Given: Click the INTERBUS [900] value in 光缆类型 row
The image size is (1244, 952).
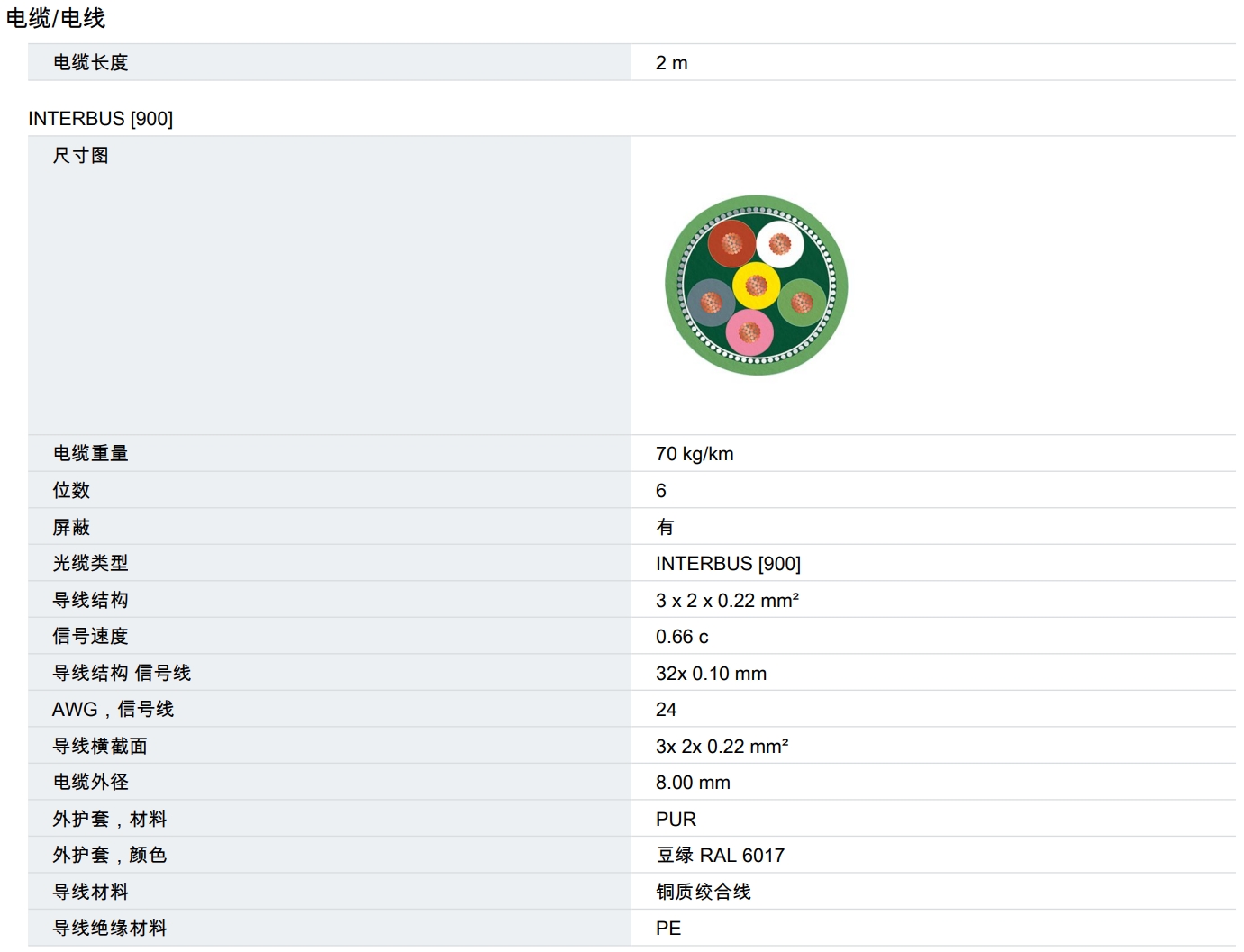Looking at the screenshot, I should click(727, 564).
